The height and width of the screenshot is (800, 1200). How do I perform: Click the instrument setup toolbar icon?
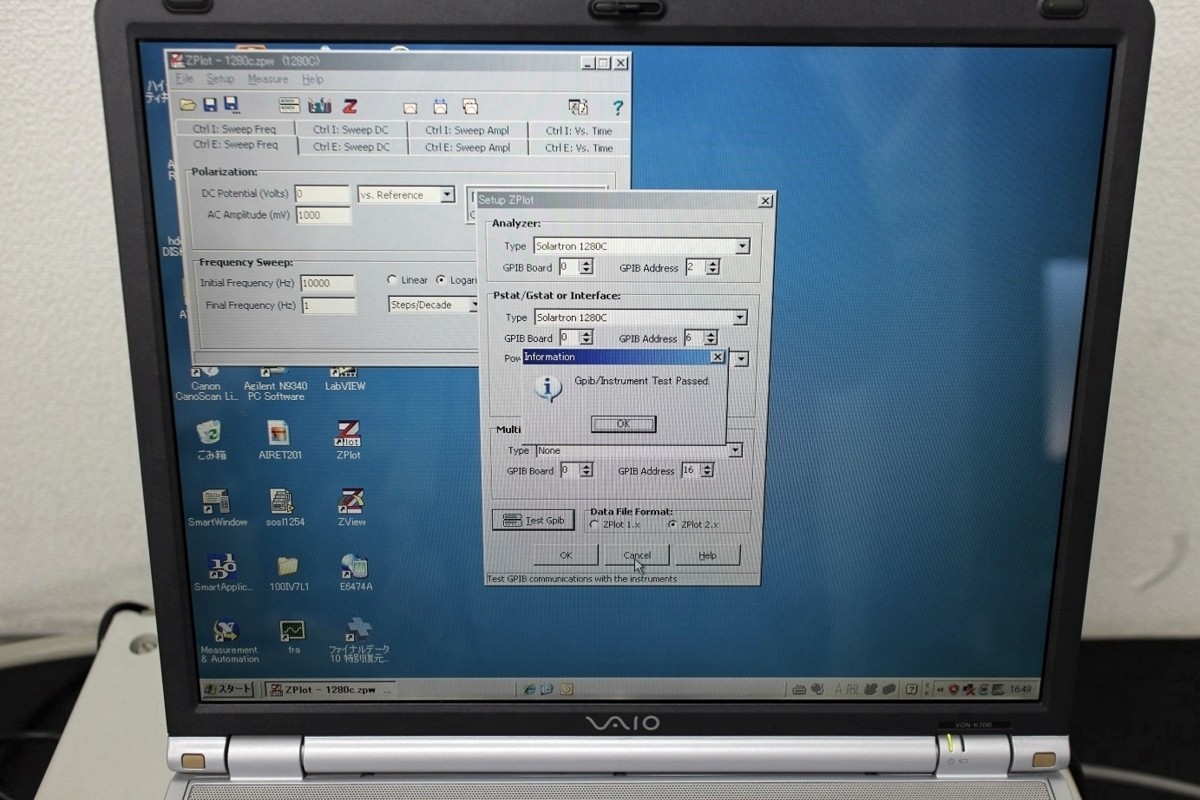tap(289, 105)
